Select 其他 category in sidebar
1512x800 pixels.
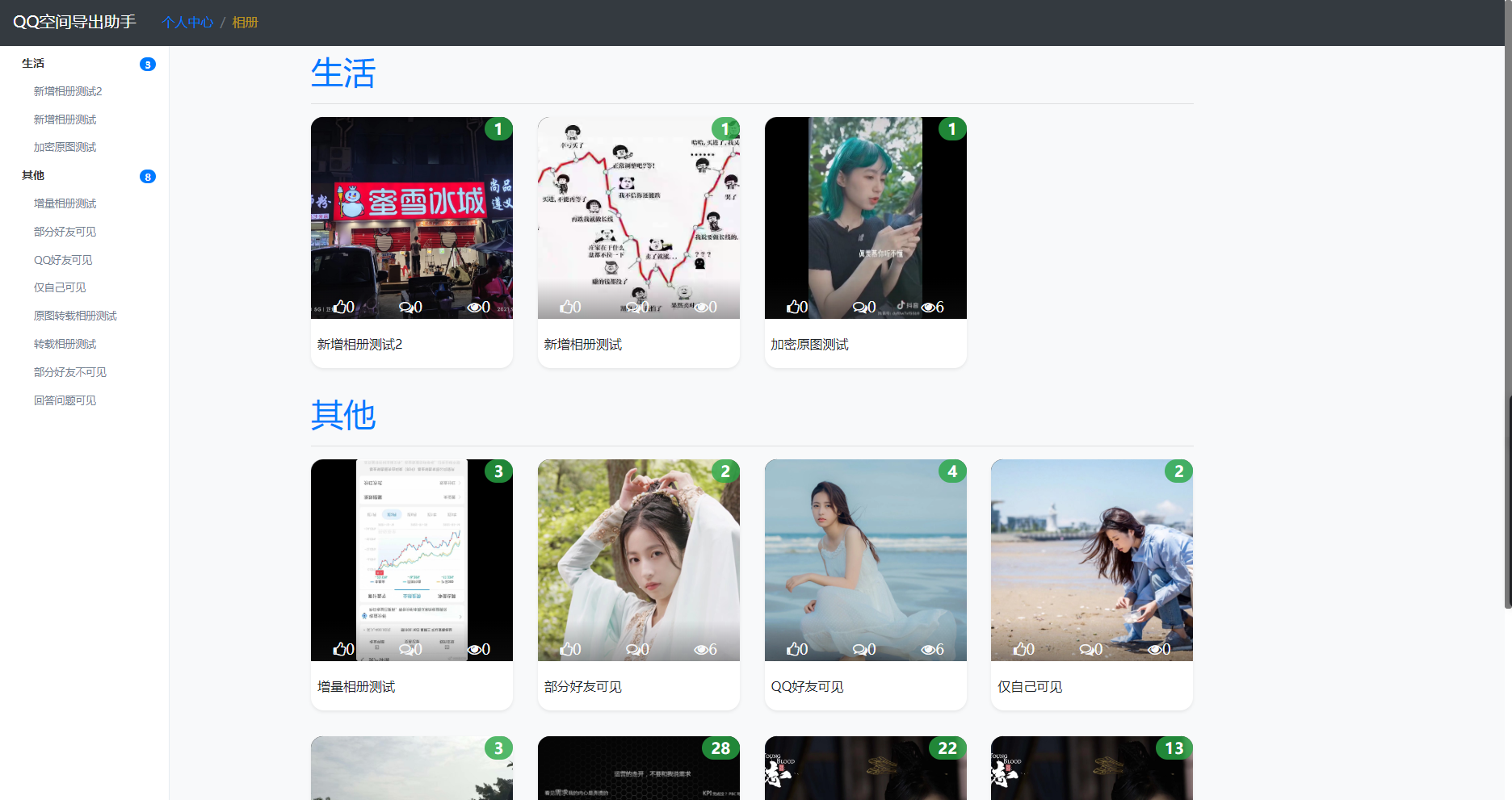point(33,175)
